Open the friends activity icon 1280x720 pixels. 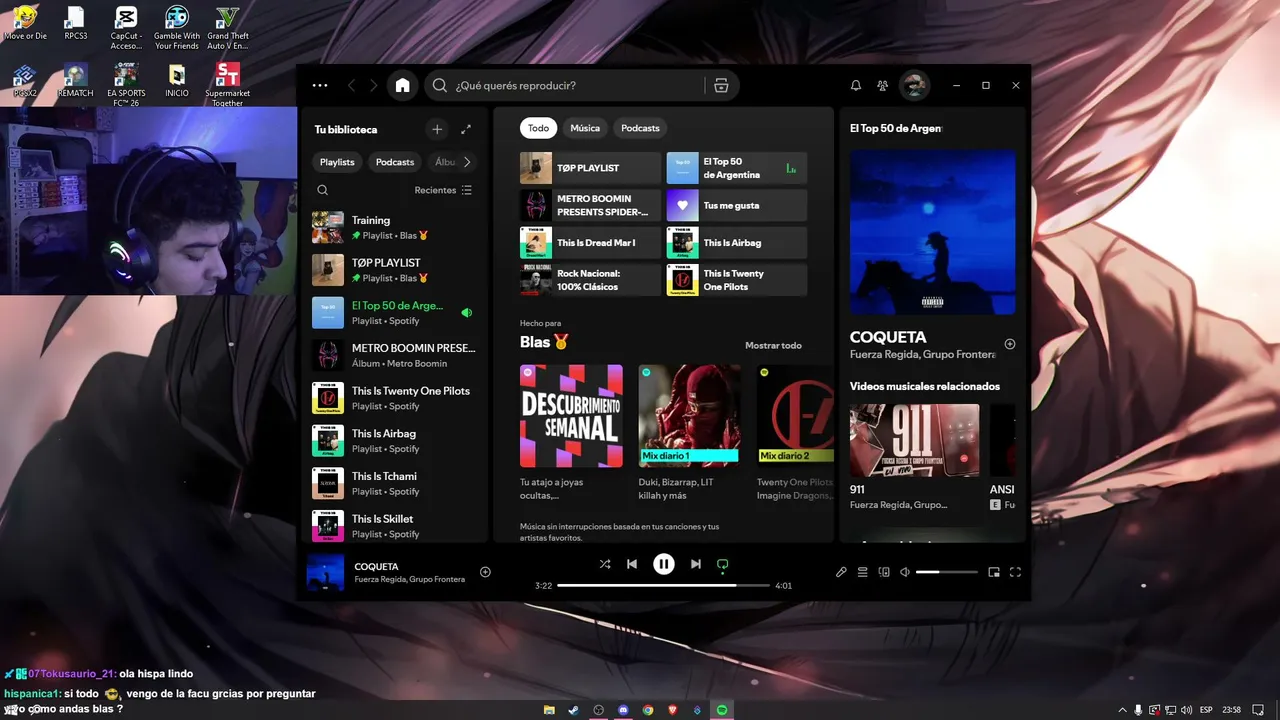(x=882, y=86)
